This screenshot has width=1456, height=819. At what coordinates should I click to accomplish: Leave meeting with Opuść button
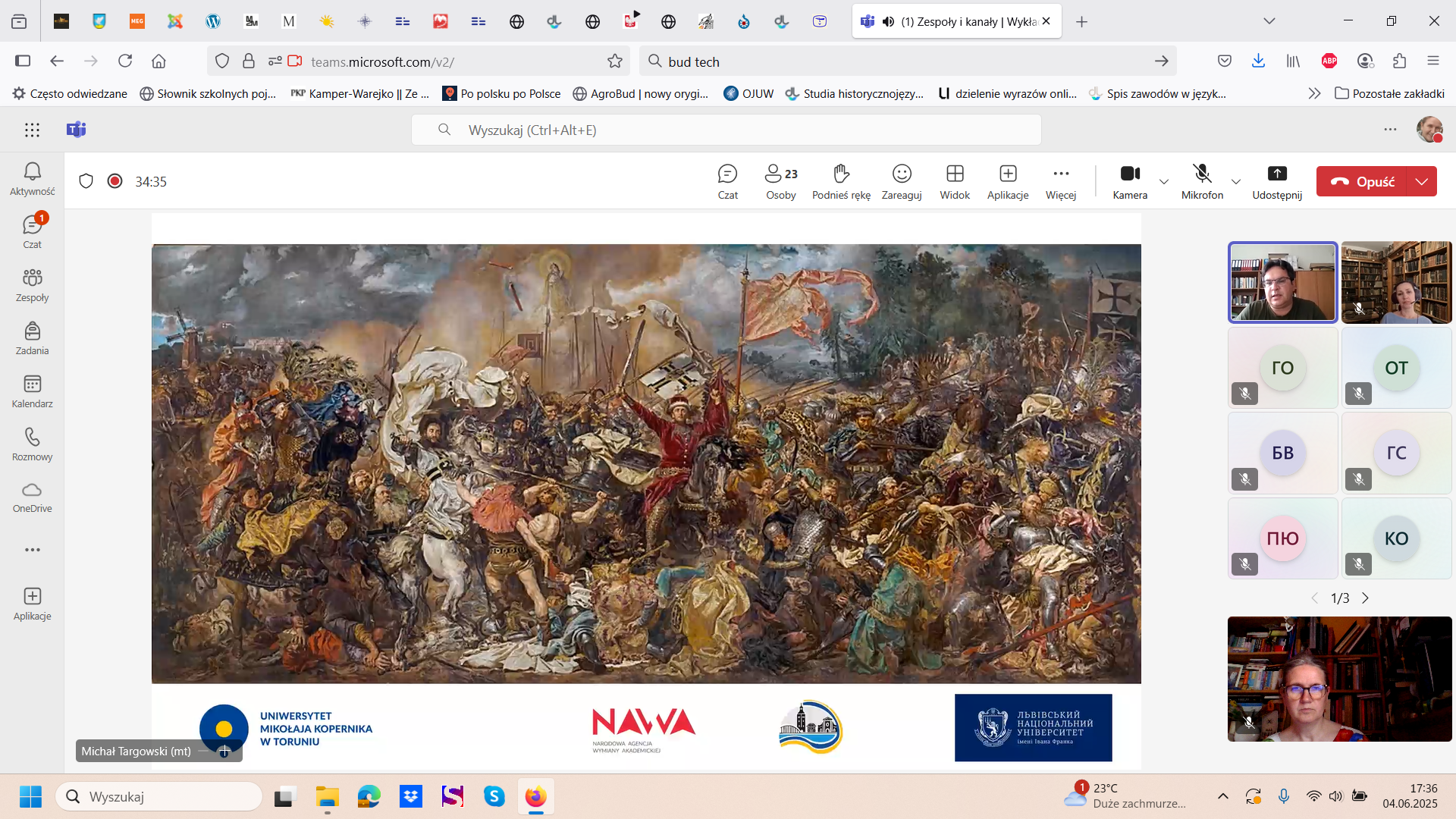pyautogui.click(x=1362, y=182)
